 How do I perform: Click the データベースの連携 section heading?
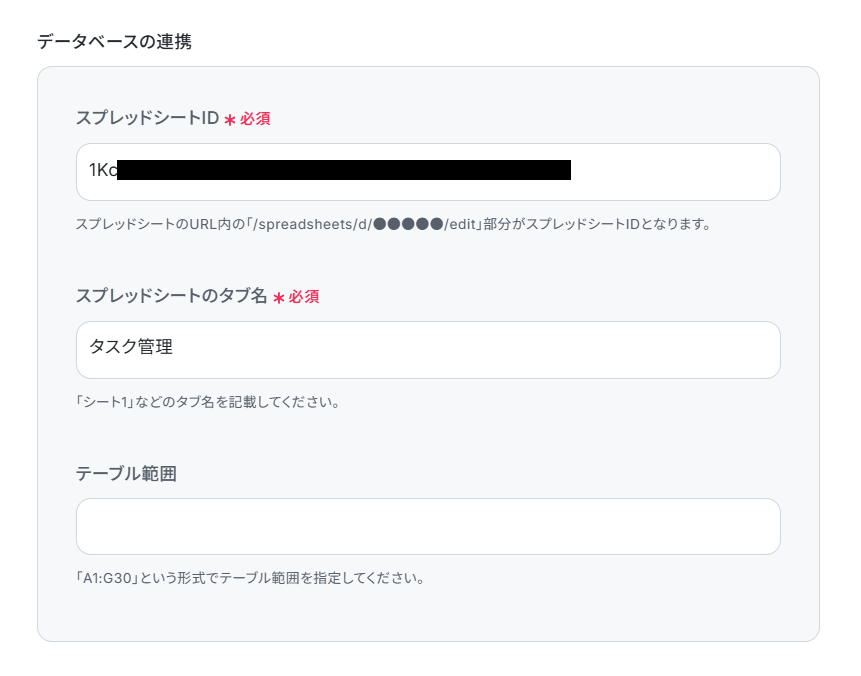point(114,42)
